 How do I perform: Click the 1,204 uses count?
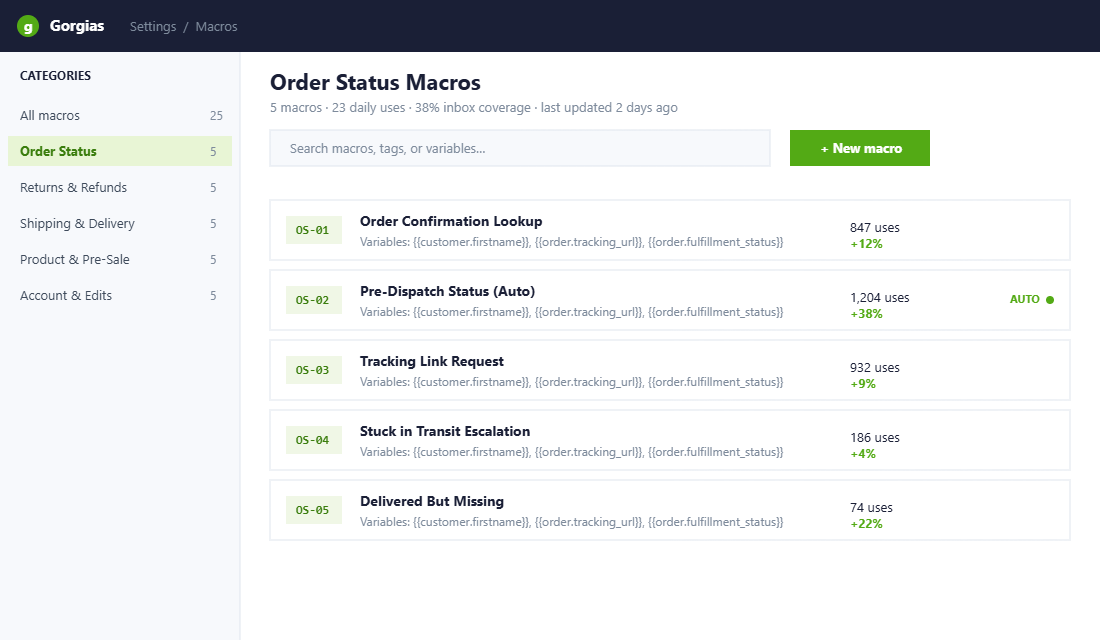[880, 298]
